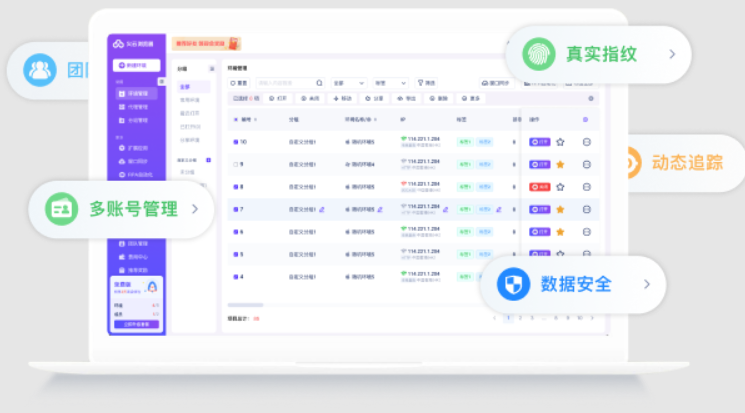This screenshot has height=413, width=745.
Task: Star the environment in row 10
Action: 560,142
